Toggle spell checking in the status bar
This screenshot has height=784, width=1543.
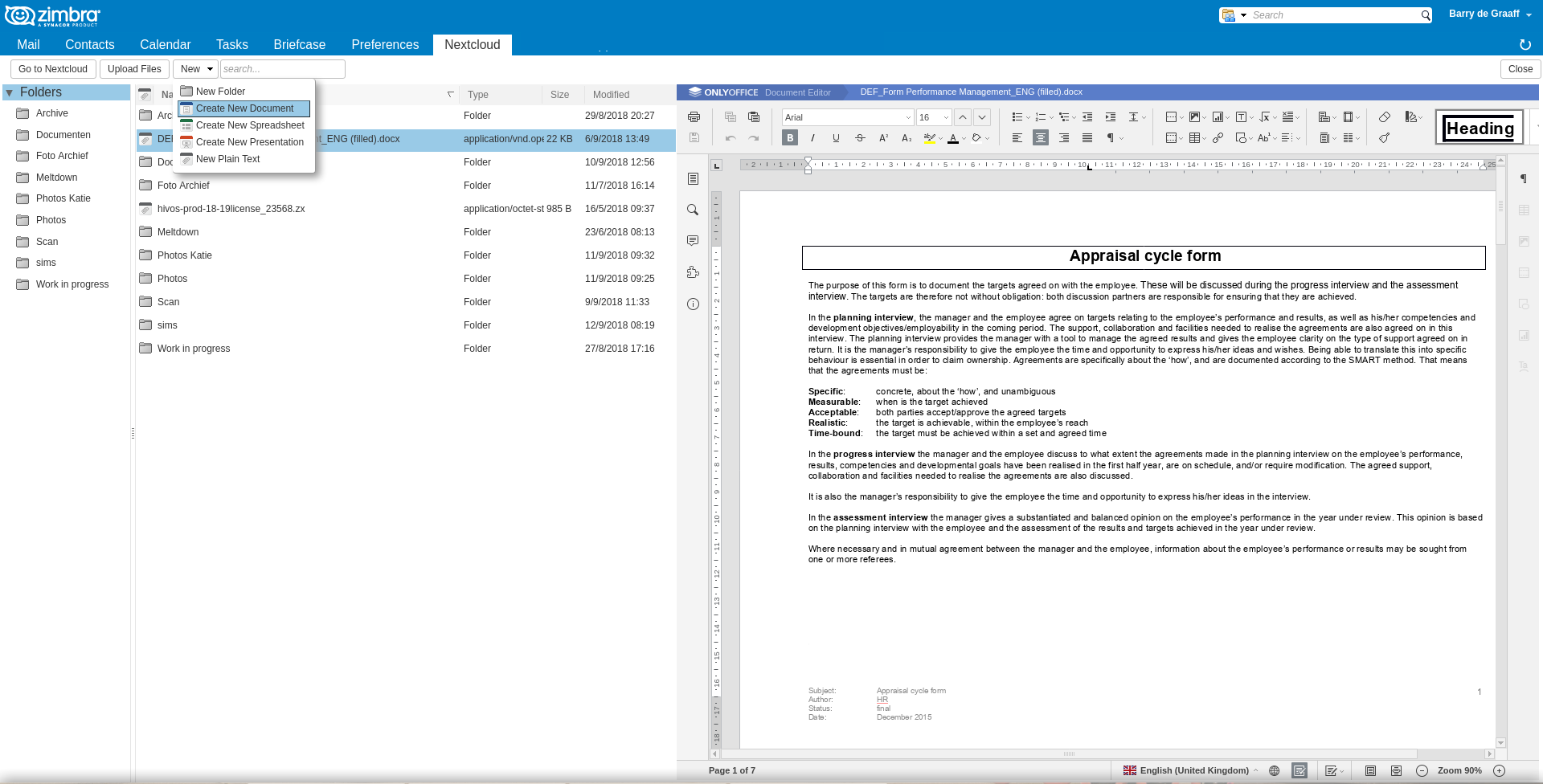1299,770
